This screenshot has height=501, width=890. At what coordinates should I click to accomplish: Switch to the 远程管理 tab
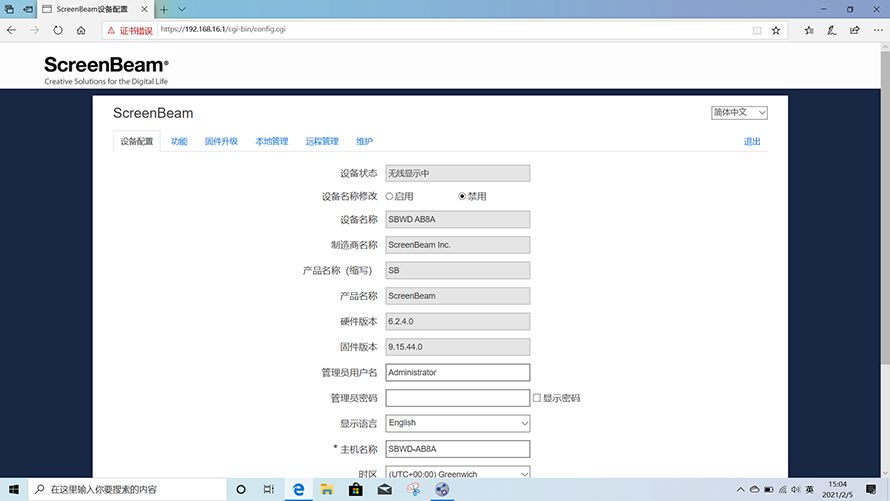(x=322, y=141)
